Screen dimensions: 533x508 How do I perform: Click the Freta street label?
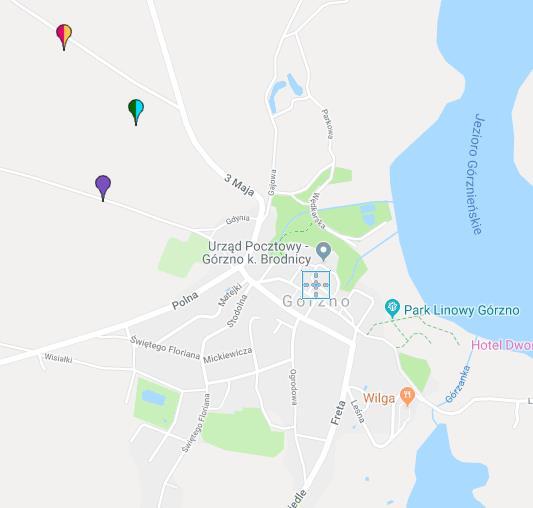pyautogui.click(x=339, y=413)
